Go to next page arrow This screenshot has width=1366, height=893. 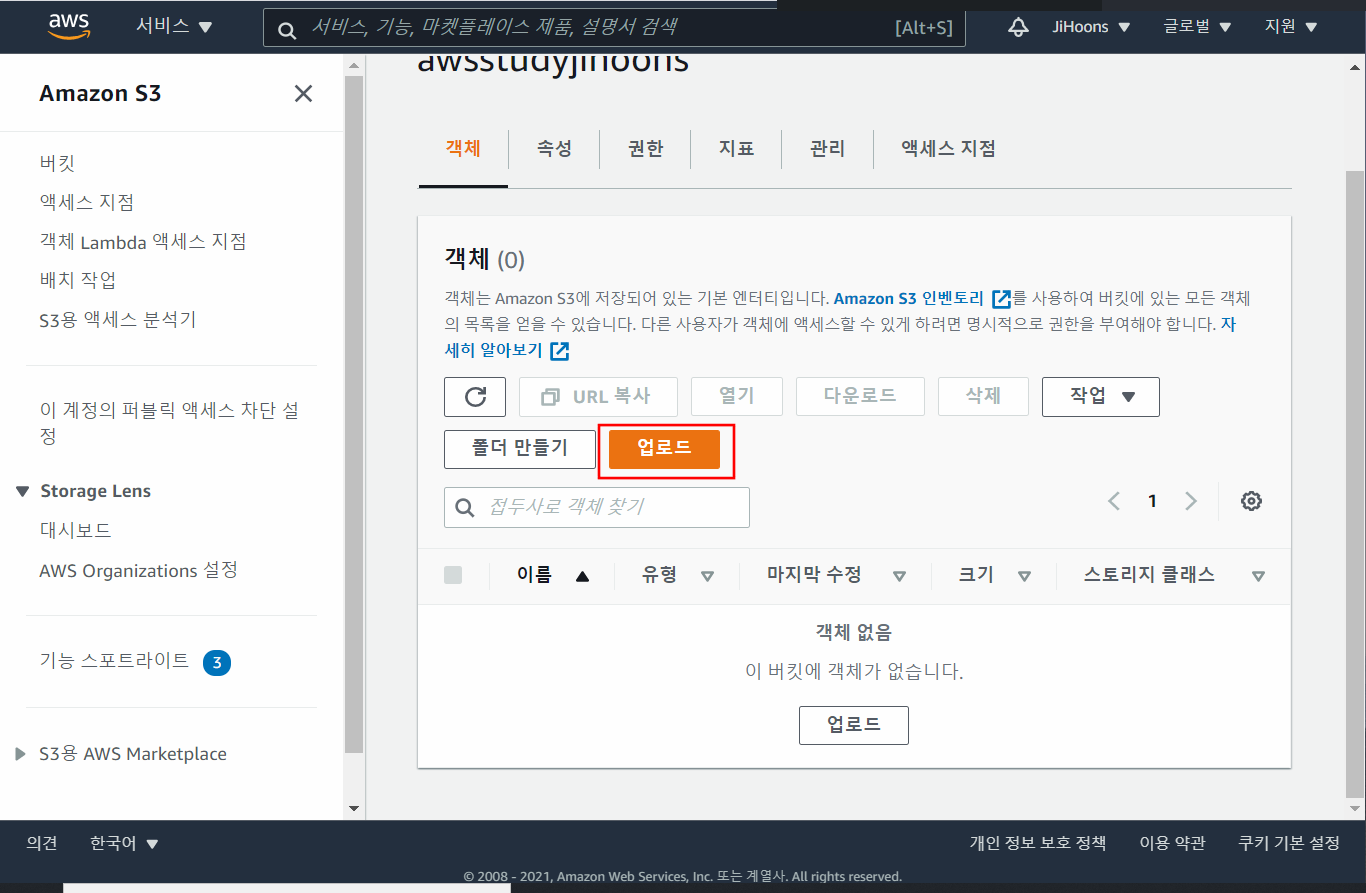(x=1190, y=501)
